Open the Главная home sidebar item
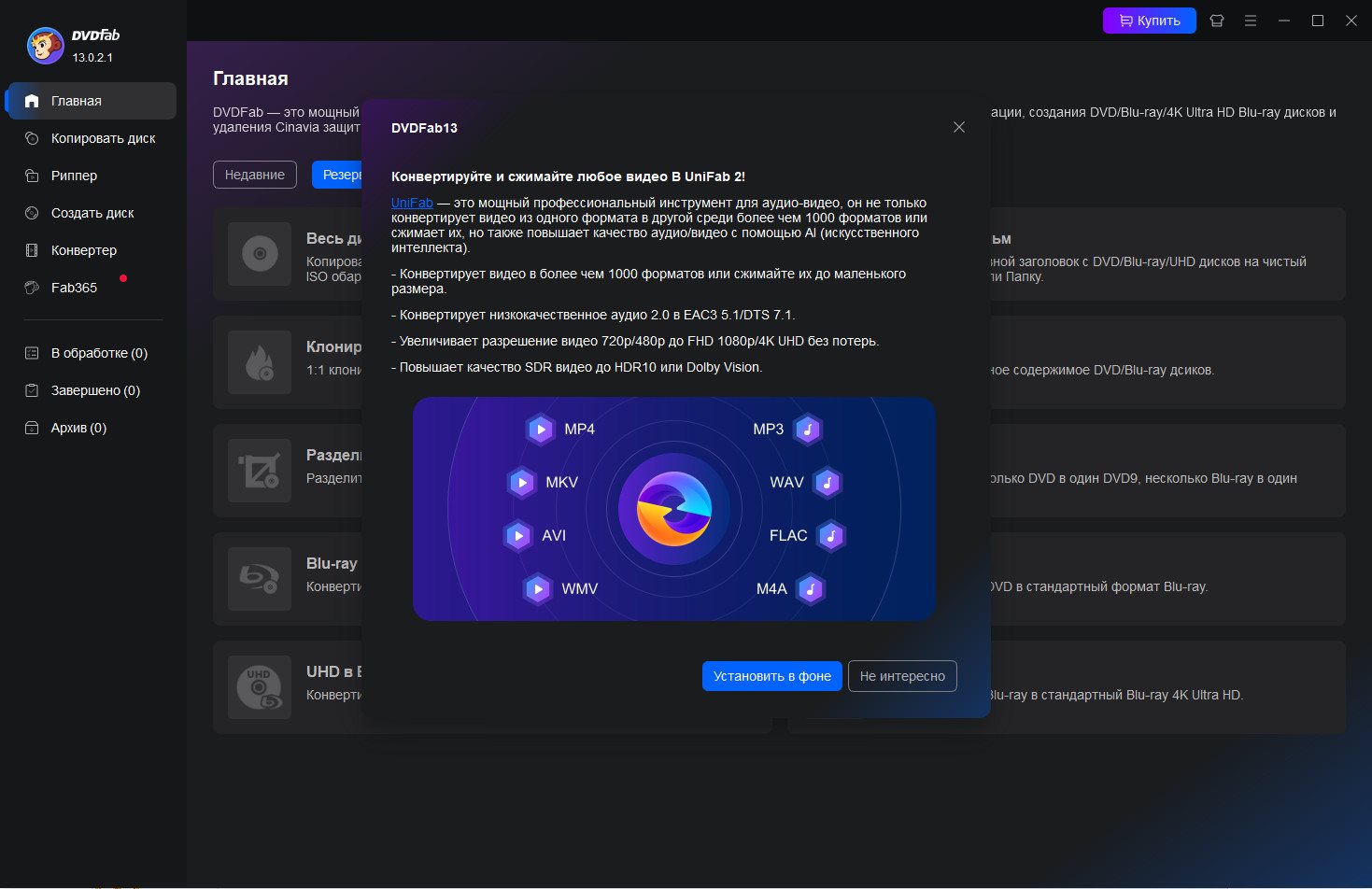This screenshot has width=1372, height=889. click(92, 101)
